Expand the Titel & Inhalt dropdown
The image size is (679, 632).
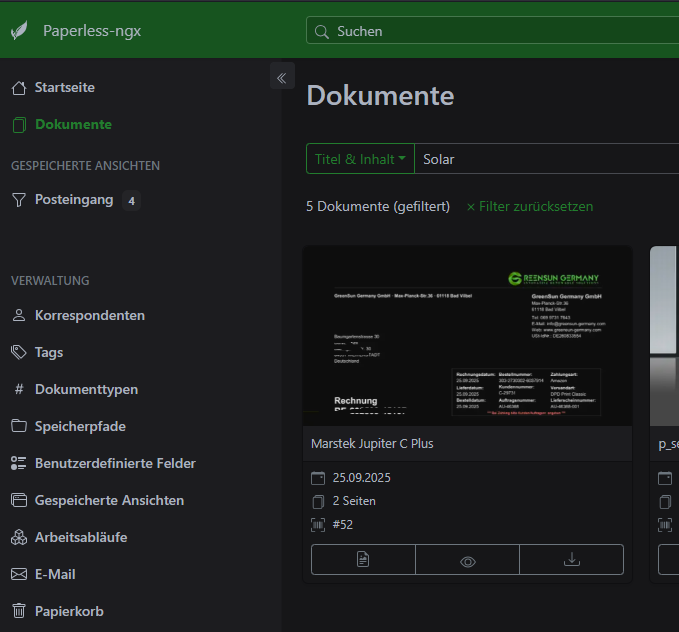360,159
